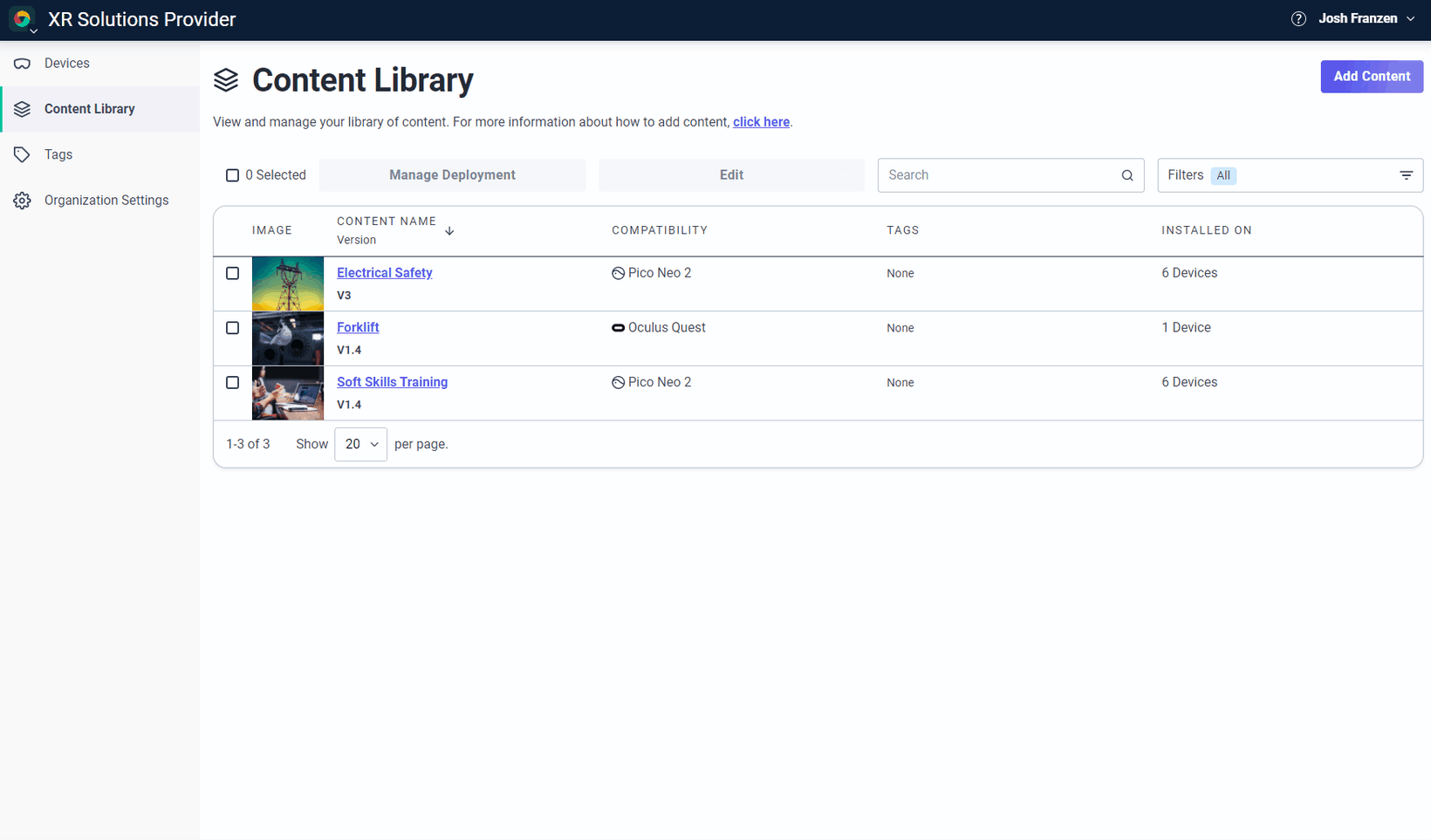This screenshot has width=1431, height=840.
Task: Check the Forklift row checkbox
Action: click(232, 328)
